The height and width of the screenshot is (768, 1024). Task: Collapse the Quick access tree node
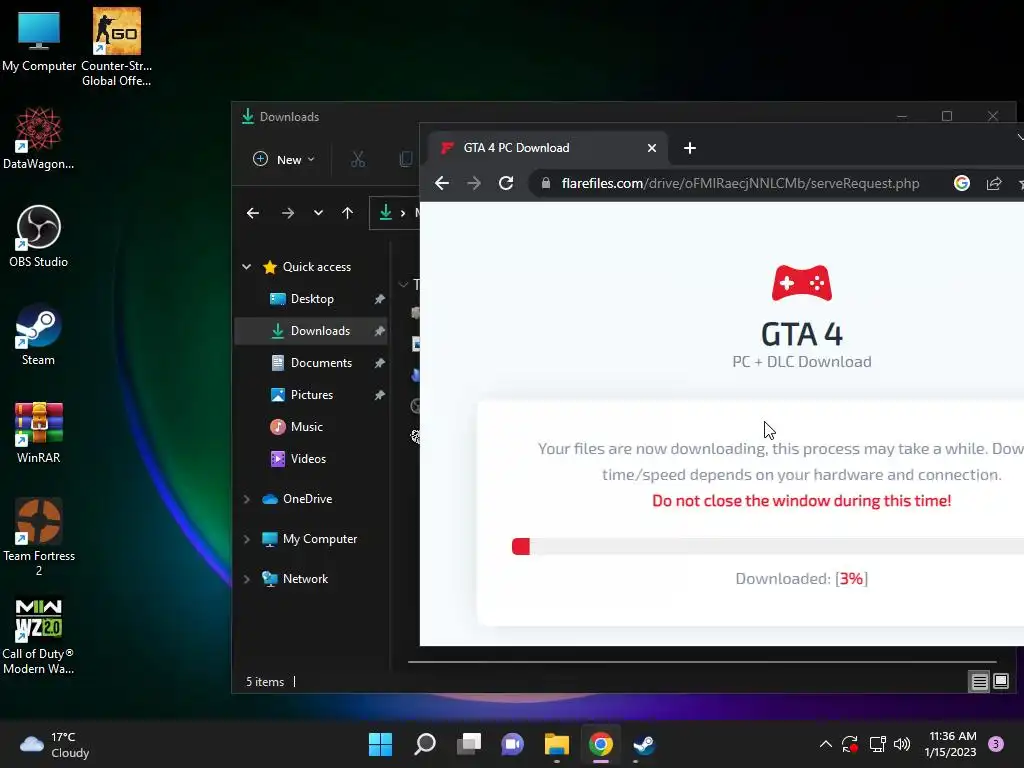(247, 266)
